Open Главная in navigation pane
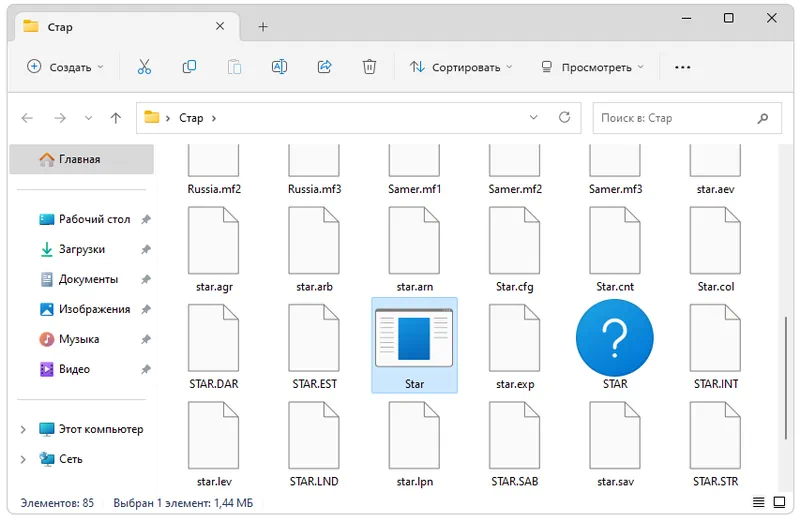The width and height of the screenshot is (800, 521). pyautogui.click(x=82, y=159)
